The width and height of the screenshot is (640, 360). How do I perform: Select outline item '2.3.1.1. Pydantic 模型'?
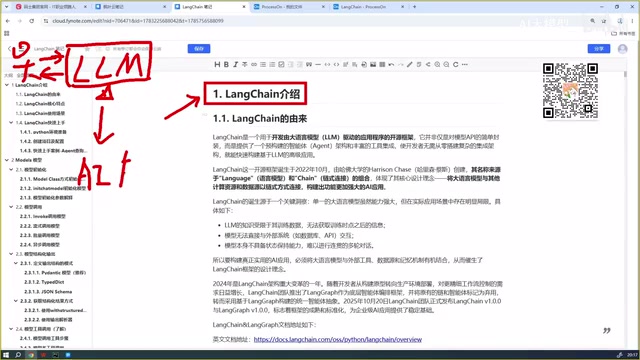55,273
